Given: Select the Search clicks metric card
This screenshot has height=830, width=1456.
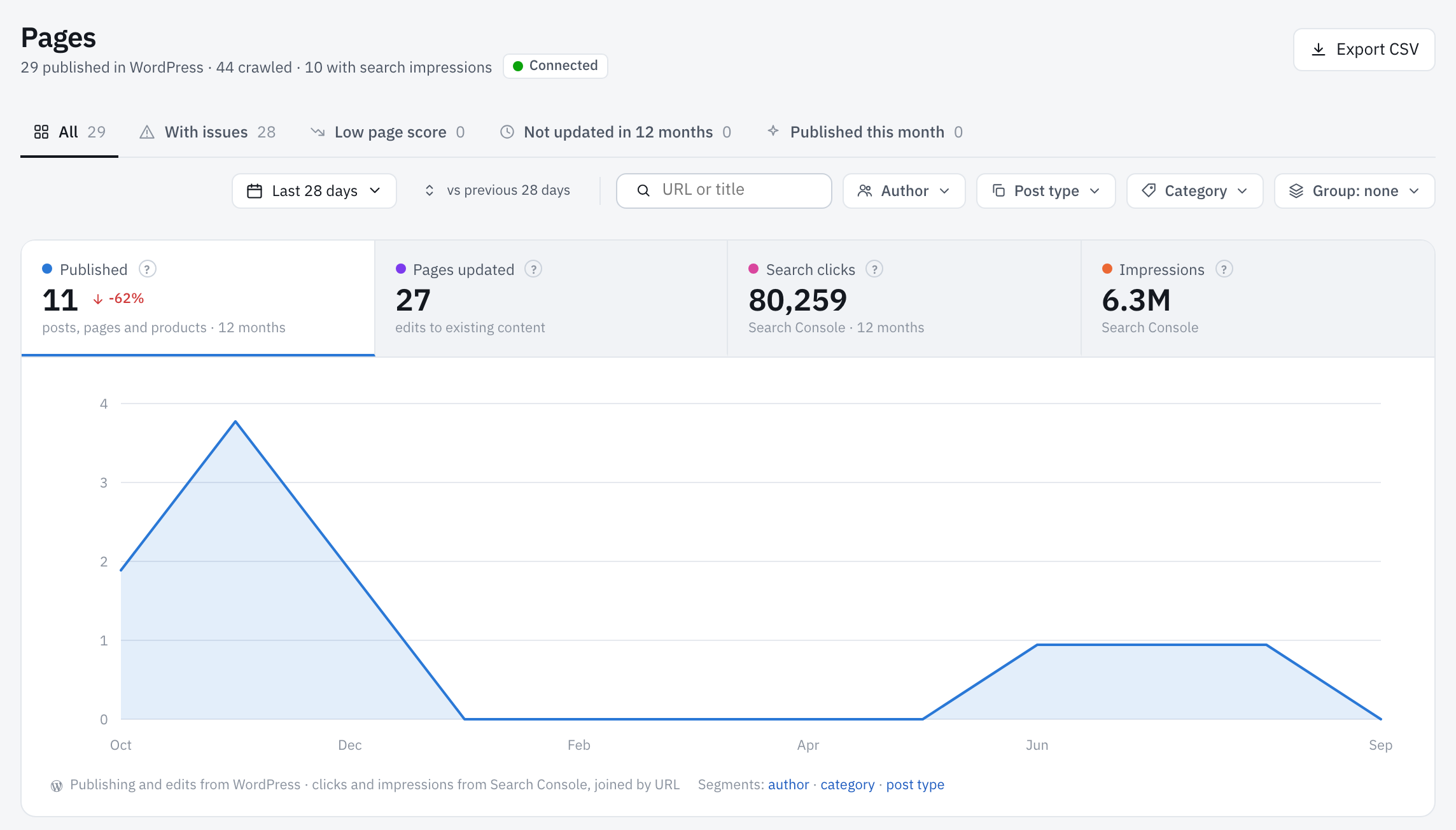Looking at the screenshot, I should [904, 299].
